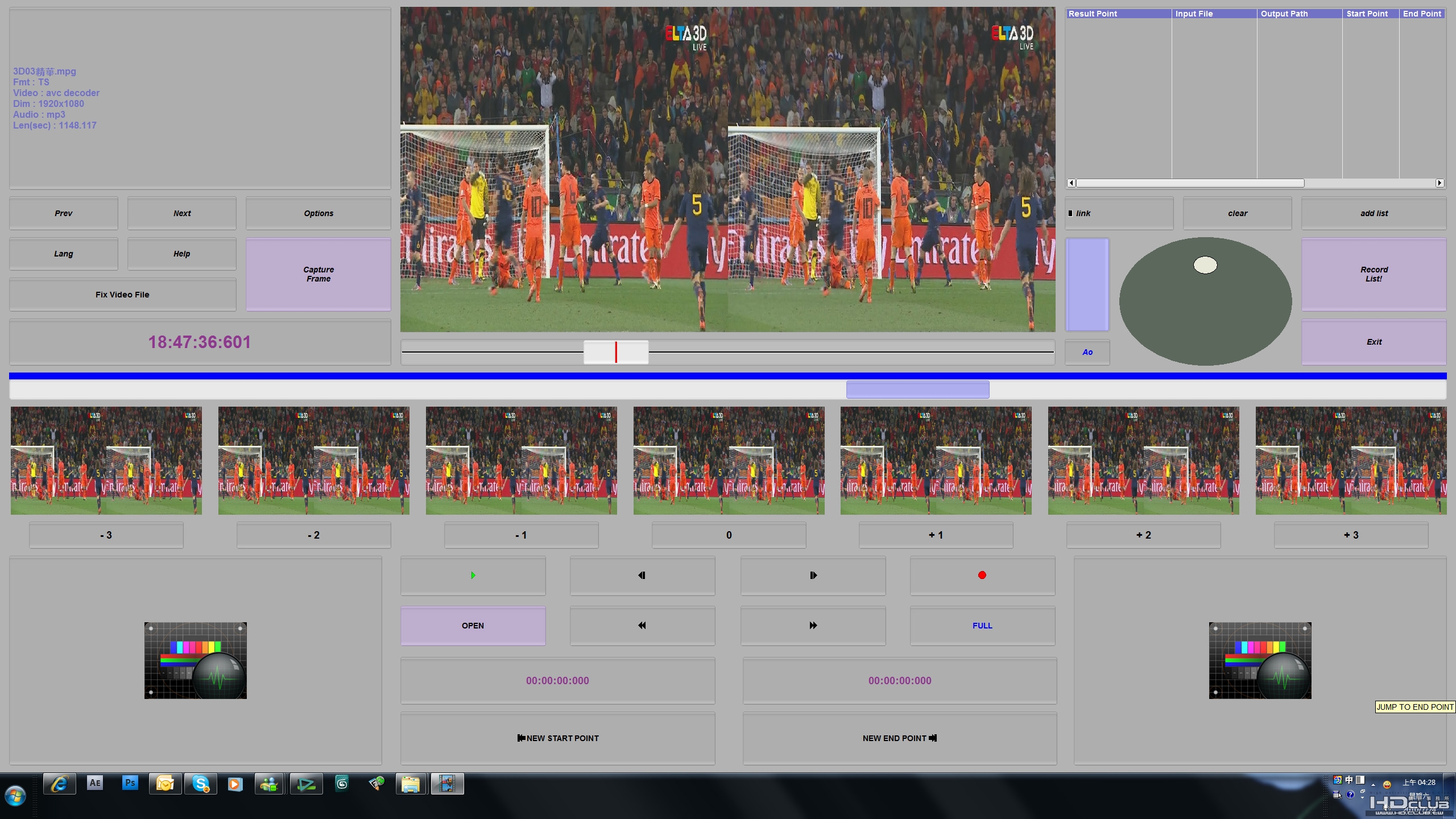Start playback with the green play icon
The height and width of the screenshot is (819, 1456).
[x=473, y=576]
